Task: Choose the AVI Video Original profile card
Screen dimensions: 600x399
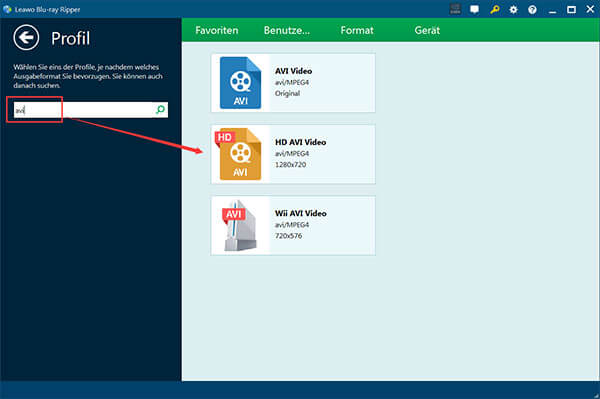Action: [293, 83]
